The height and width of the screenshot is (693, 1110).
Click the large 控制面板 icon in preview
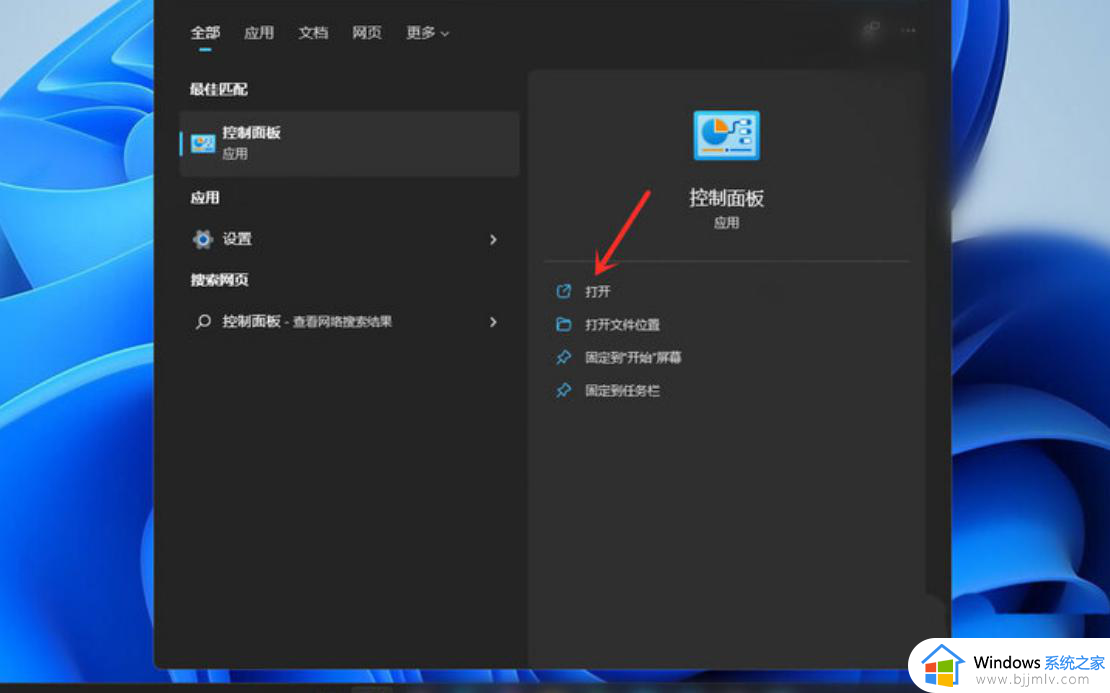point(726,135)
